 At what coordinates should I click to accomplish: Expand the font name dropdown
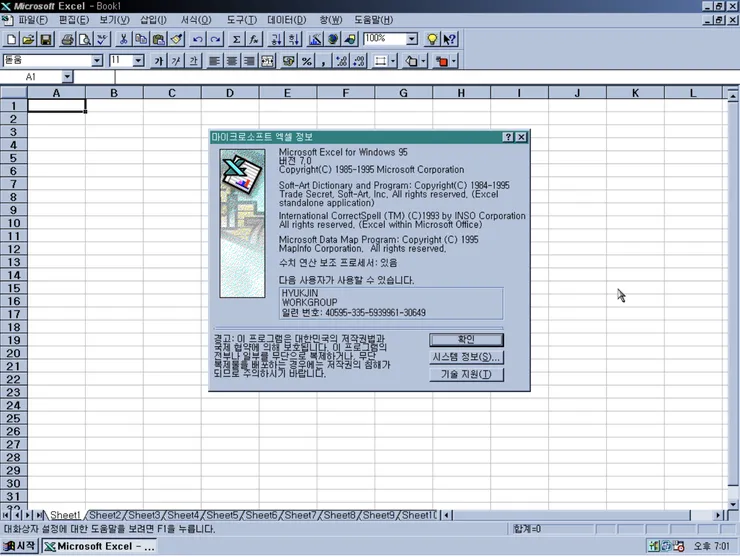tap(97, 60)
